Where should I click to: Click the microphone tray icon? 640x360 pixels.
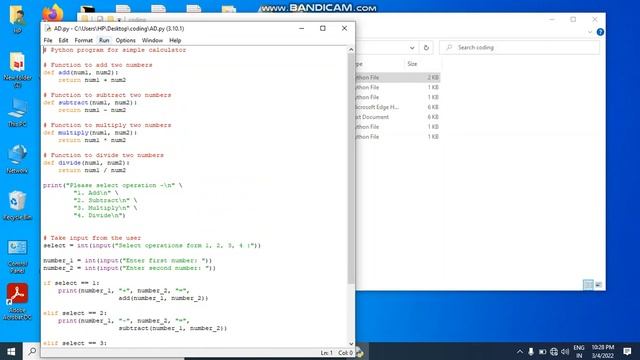[x=531, y=351]
